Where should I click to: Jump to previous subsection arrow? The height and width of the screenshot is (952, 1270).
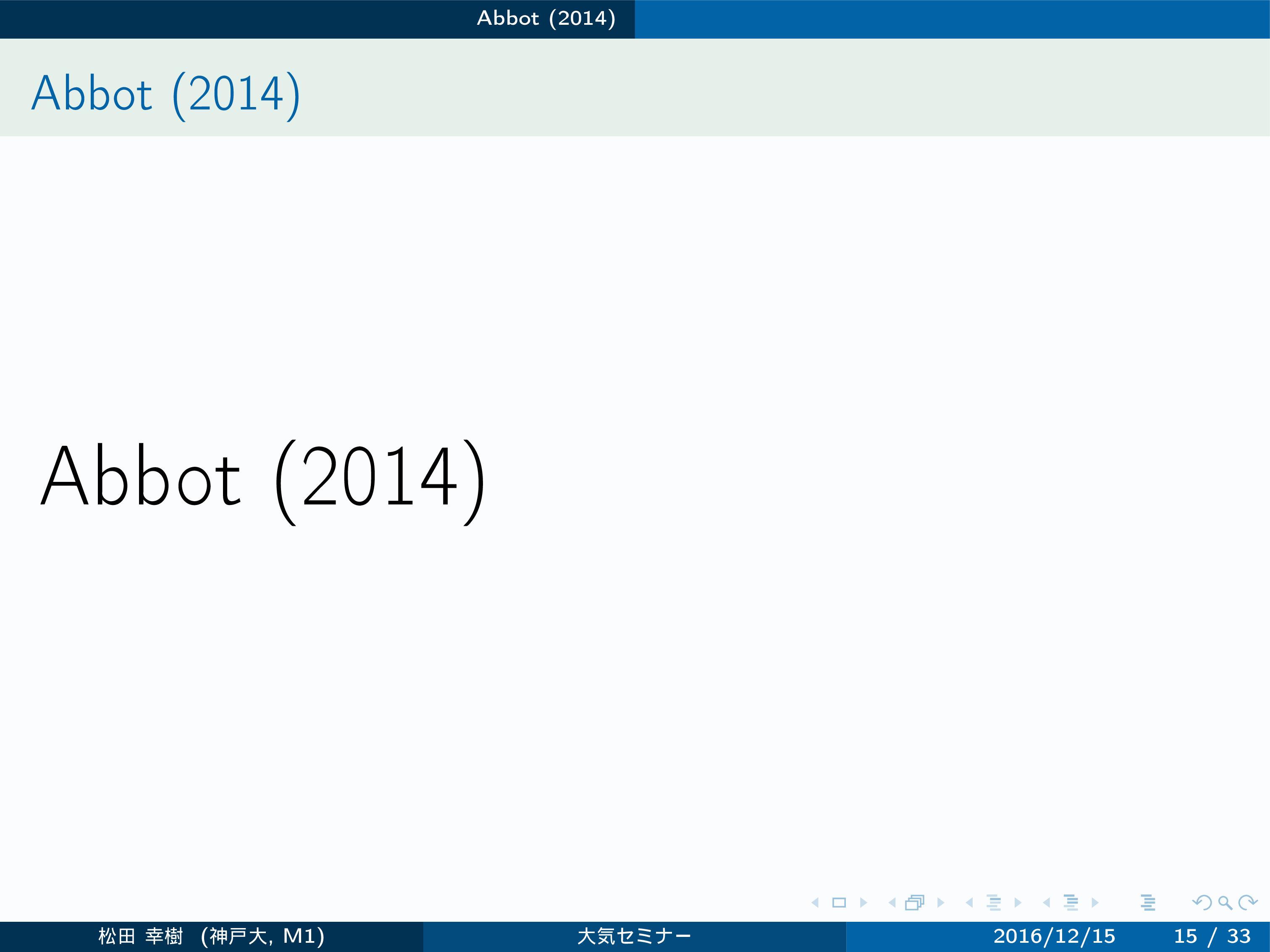point(970,902)
